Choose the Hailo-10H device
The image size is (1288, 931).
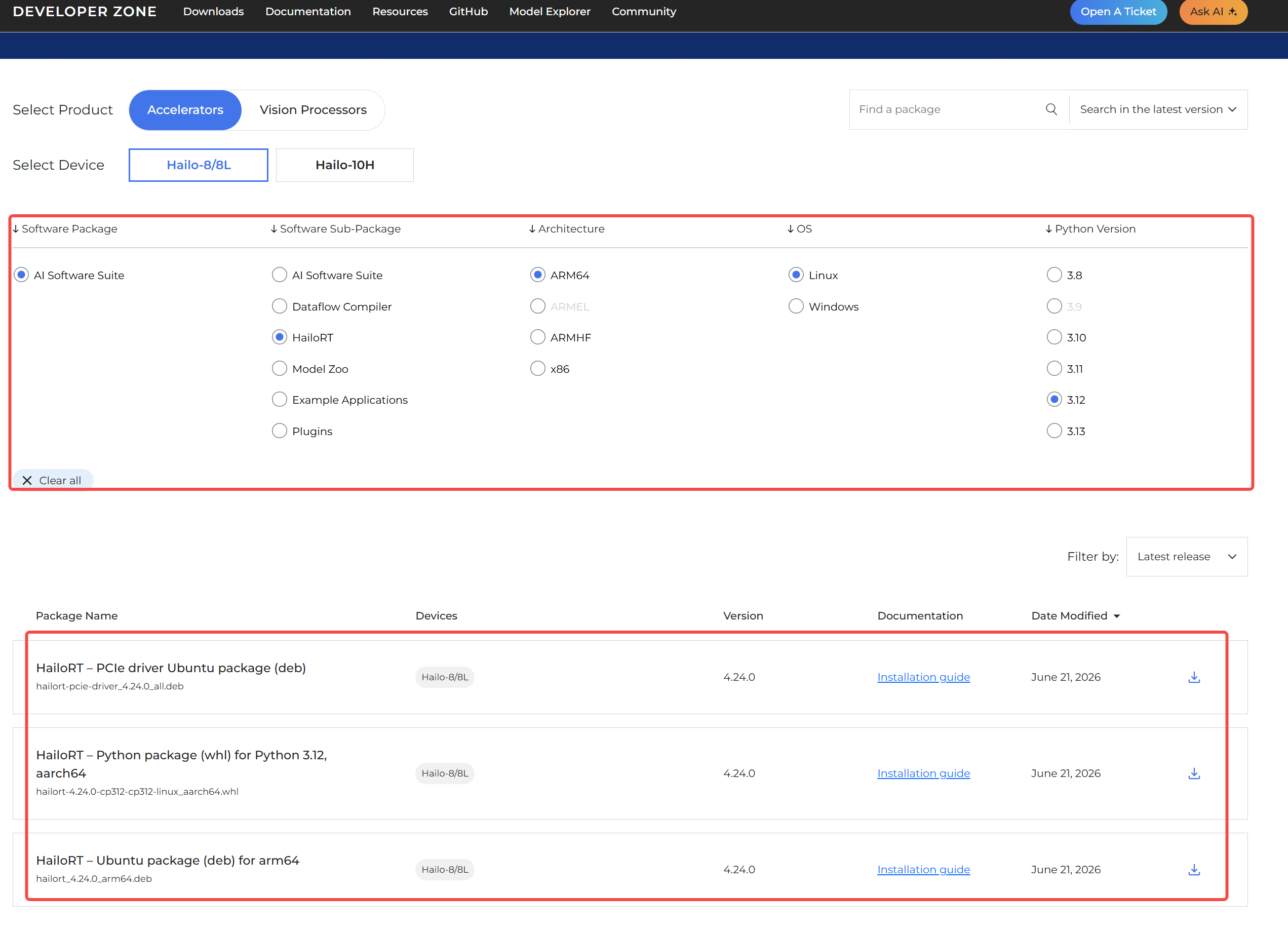345,165
